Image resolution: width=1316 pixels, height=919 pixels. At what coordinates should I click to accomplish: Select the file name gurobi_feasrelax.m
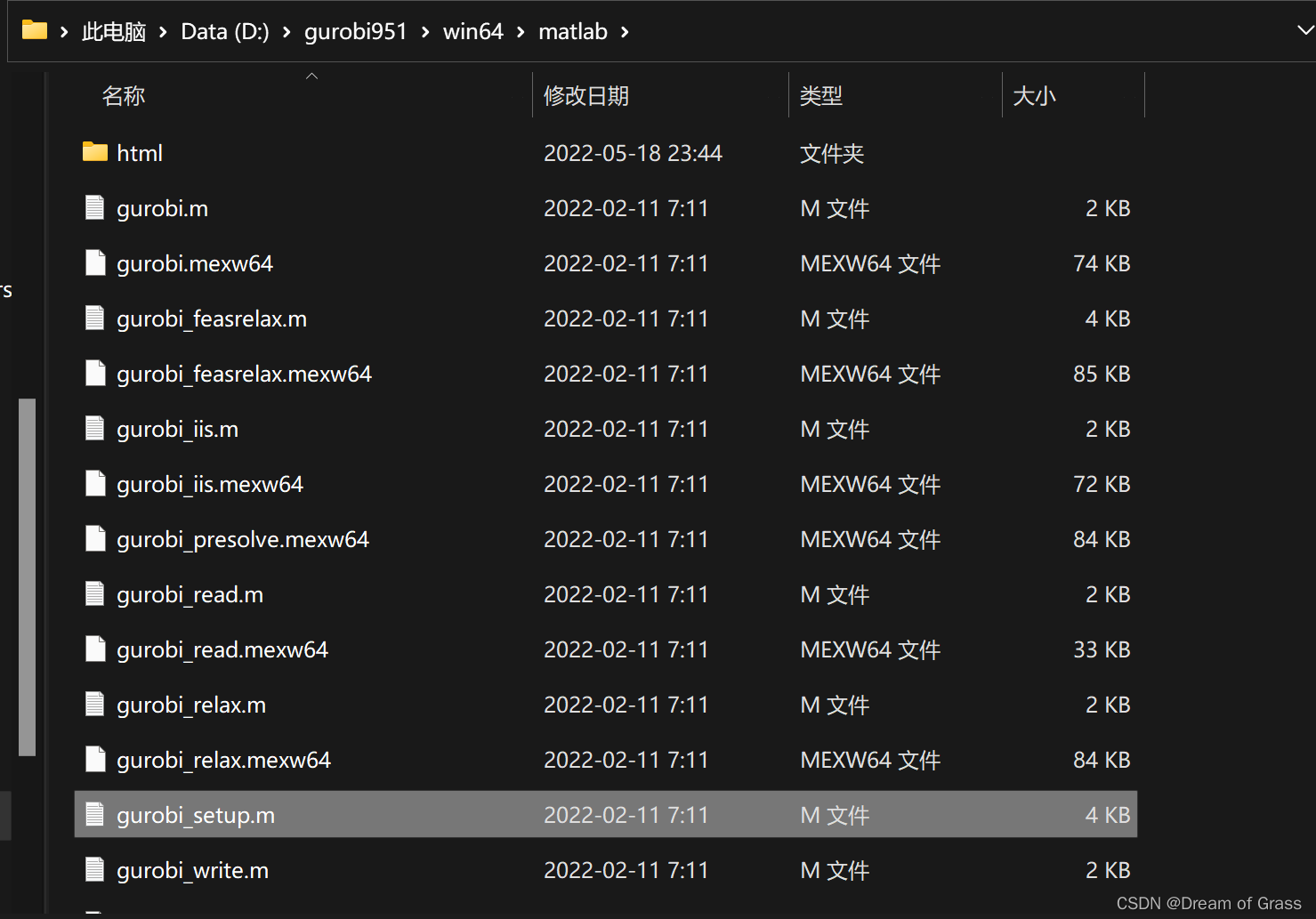tap(212, 318)
